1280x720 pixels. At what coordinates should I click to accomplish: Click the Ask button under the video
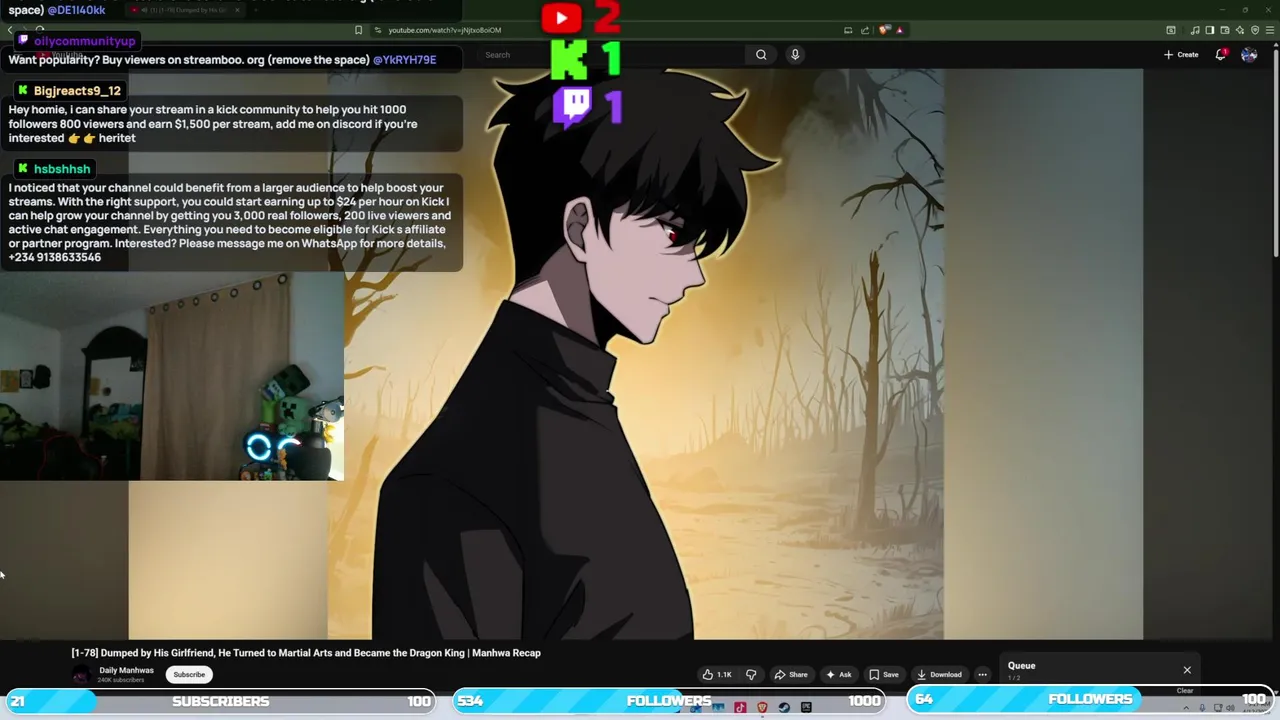838,674
